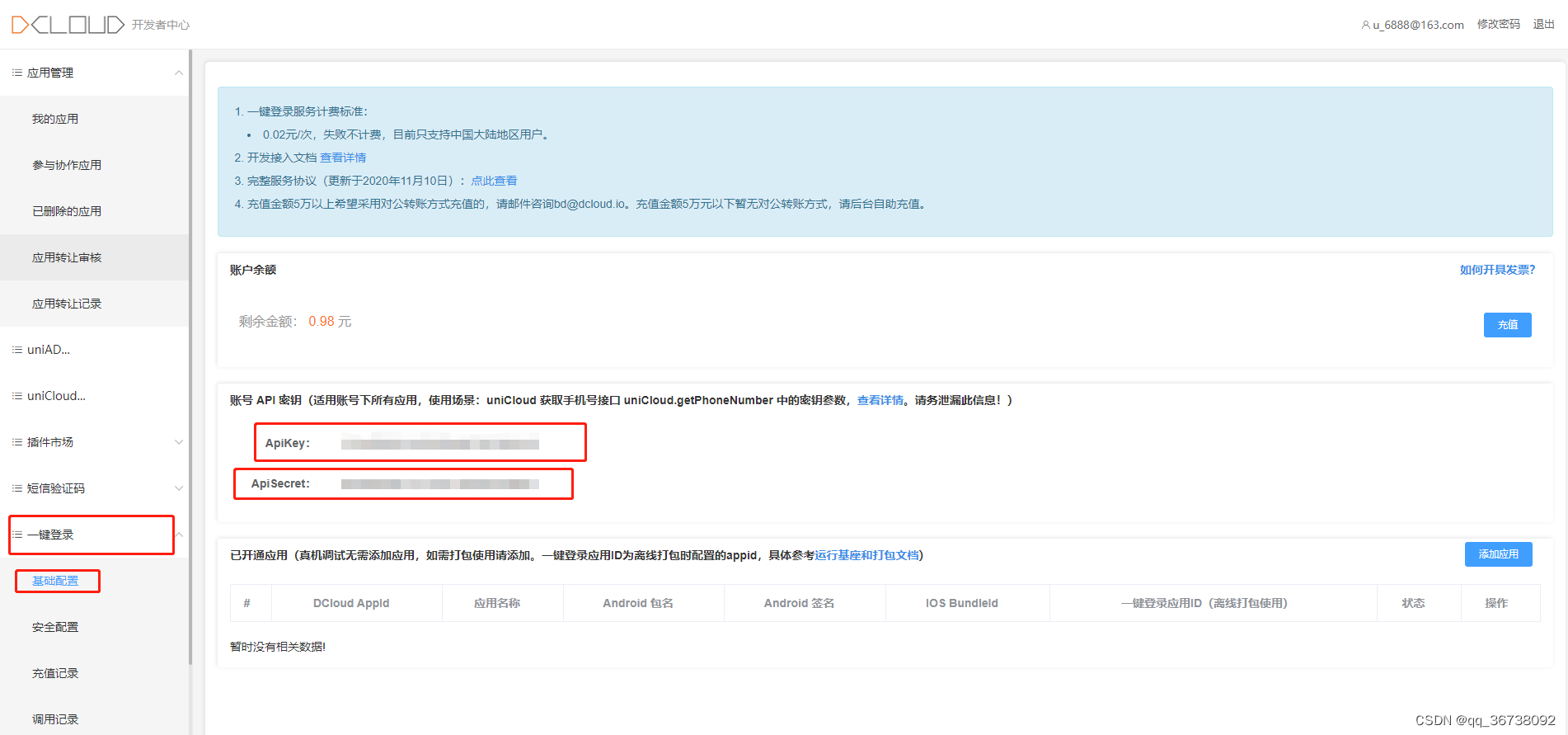This screenshot has height=735, width=1568.
Task: Click list icon beside uniCloud
Action: [16, 396]
